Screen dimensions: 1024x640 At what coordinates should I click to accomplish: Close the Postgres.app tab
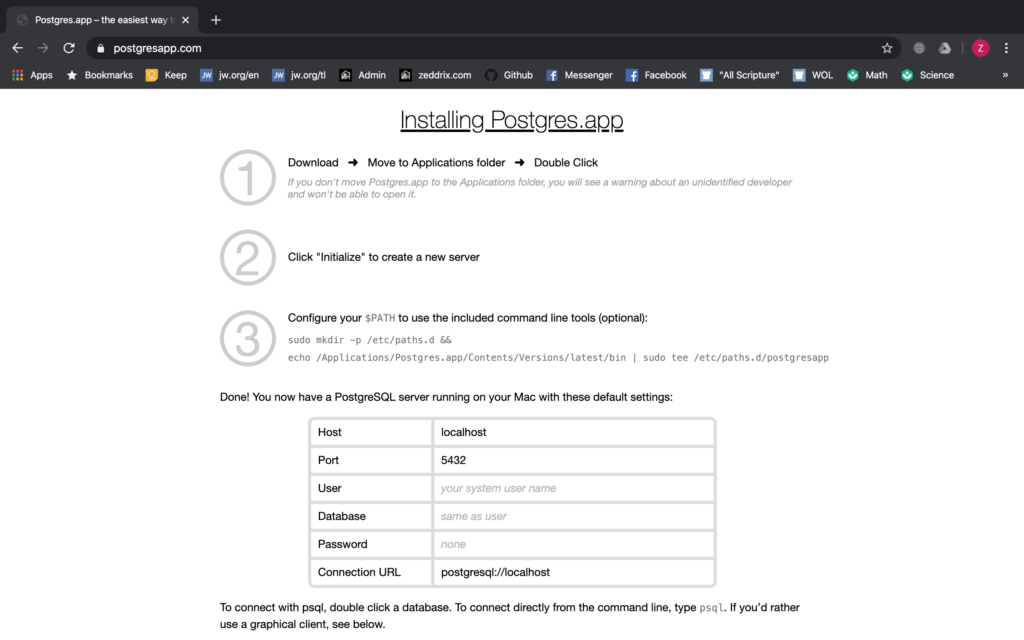tap(185, 20)
